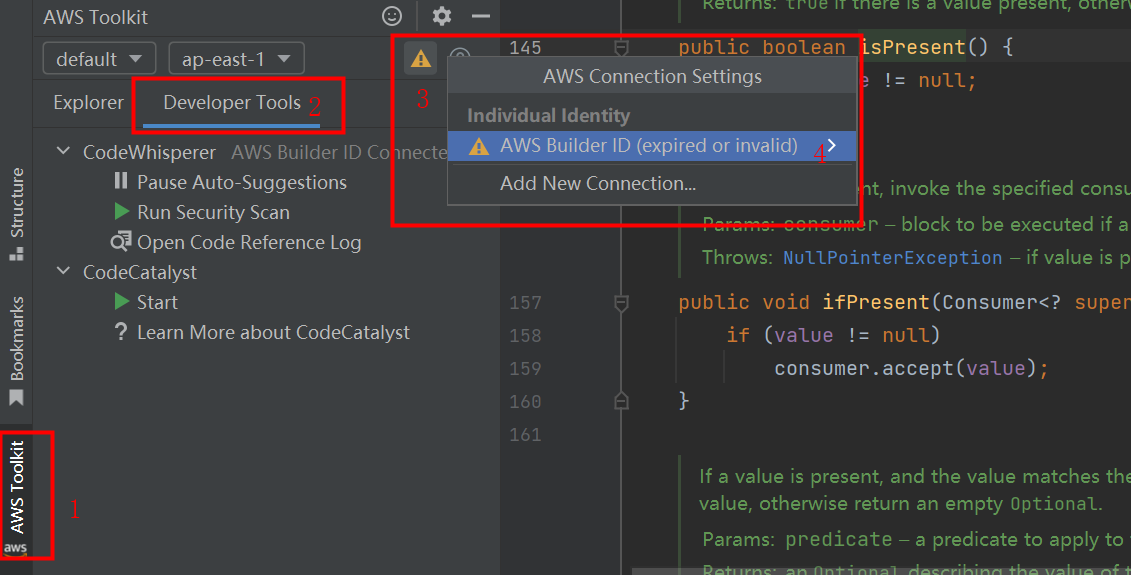Click the AWS Connection Settings title
The height and width of the screenshot is (575, 1131).
[652, 76]
